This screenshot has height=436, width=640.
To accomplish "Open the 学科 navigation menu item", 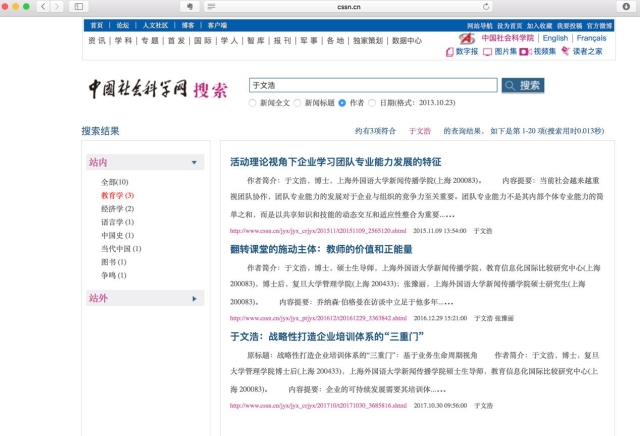I will [123, 41].
